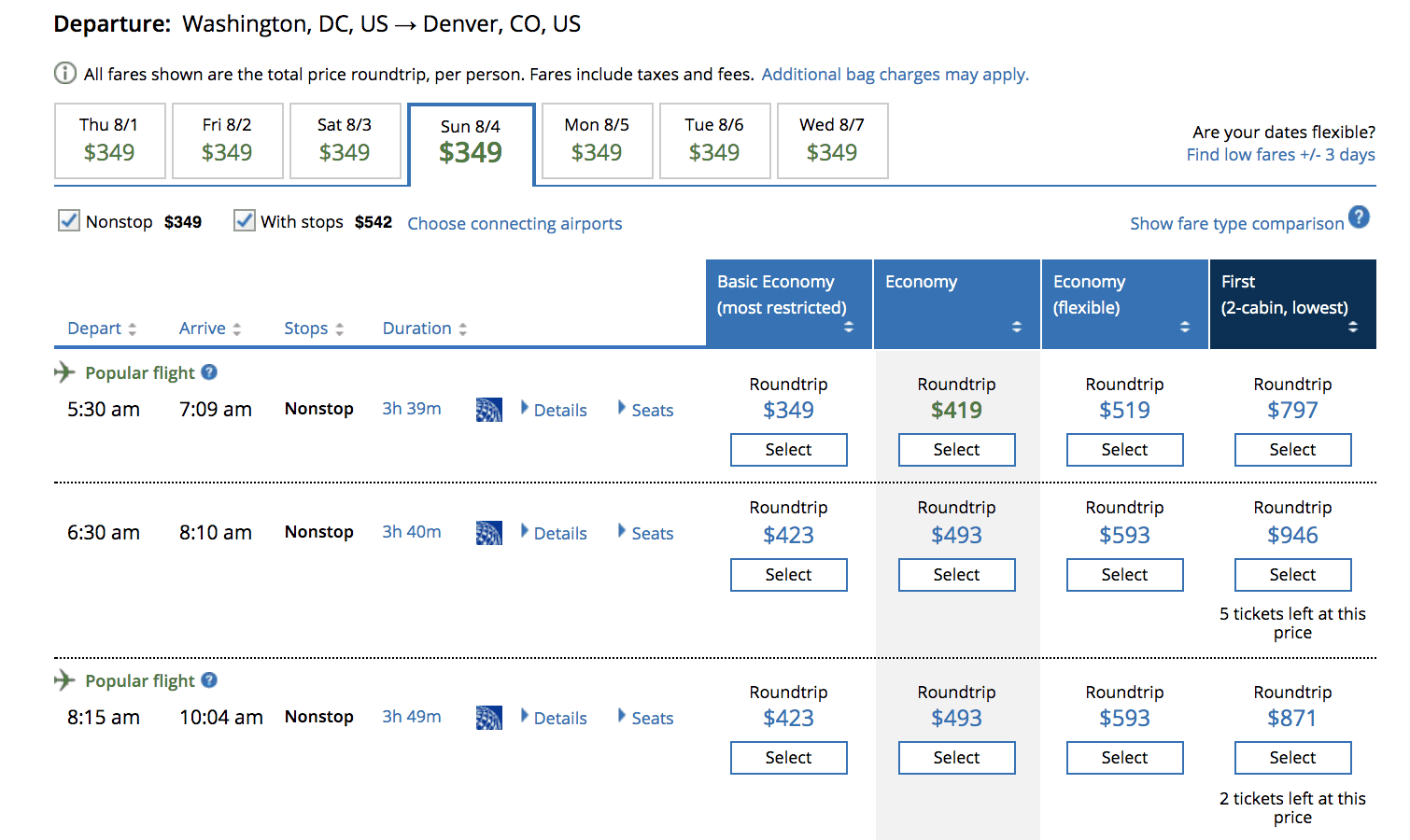
Task: Uncheck the With stops filter checkbox
Action: (244, 221)
